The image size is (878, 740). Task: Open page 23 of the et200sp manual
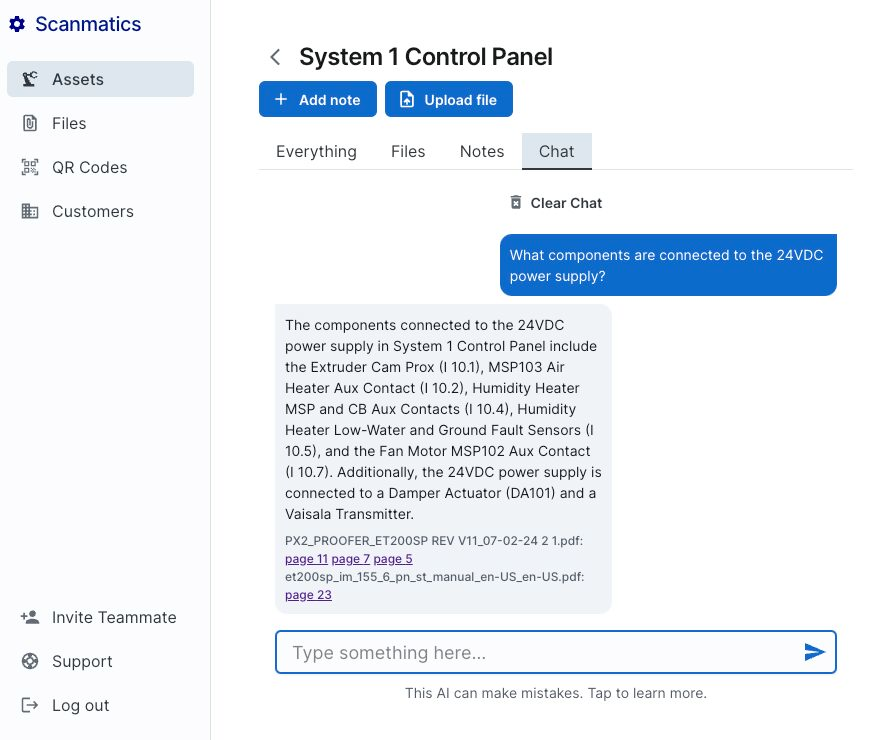click(308, 594)
